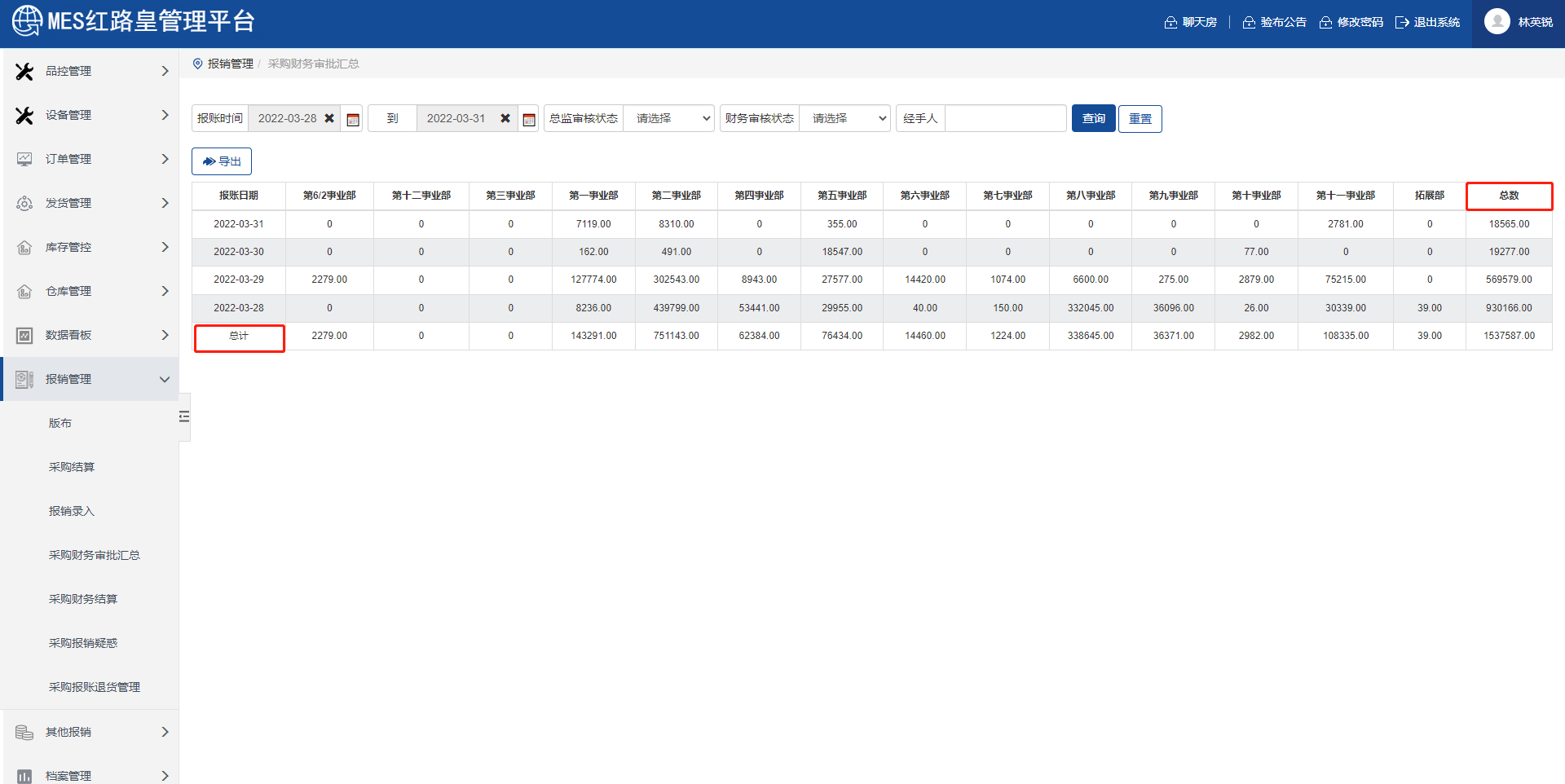
Task: Click 退出系统 to log out
Action: (x=1428, y=22)
